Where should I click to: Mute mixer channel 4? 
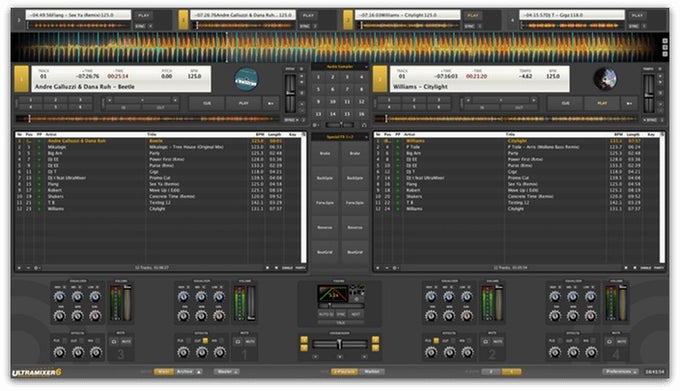[621, 342]
